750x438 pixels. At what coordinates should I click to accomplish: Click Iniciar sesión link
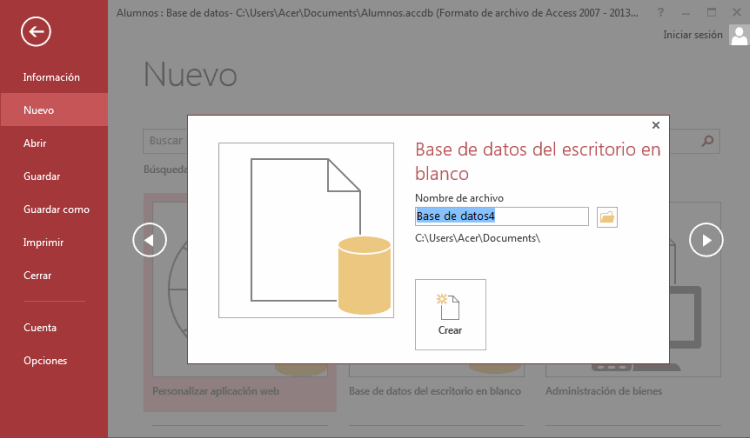coord(692,35)
